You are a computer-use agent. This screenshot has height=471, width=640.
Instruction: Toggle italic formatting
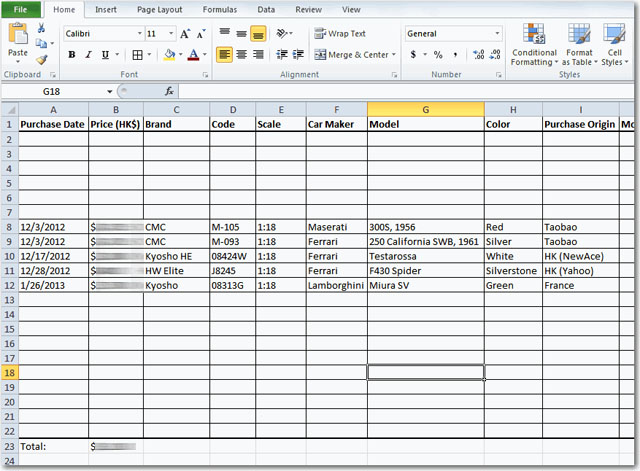pyautogui.click(x=88, y=54)
